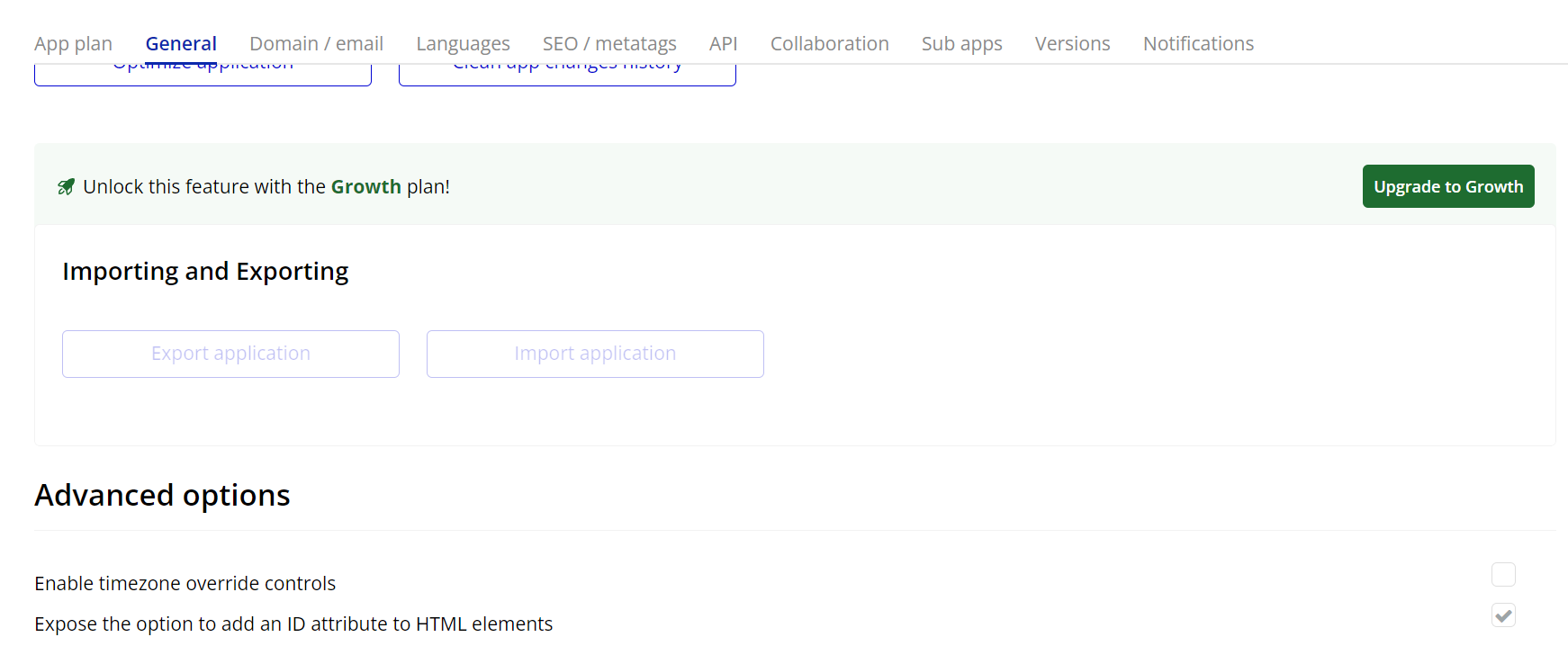
Task: View the Sub apps tab
Action: (961, 44)
